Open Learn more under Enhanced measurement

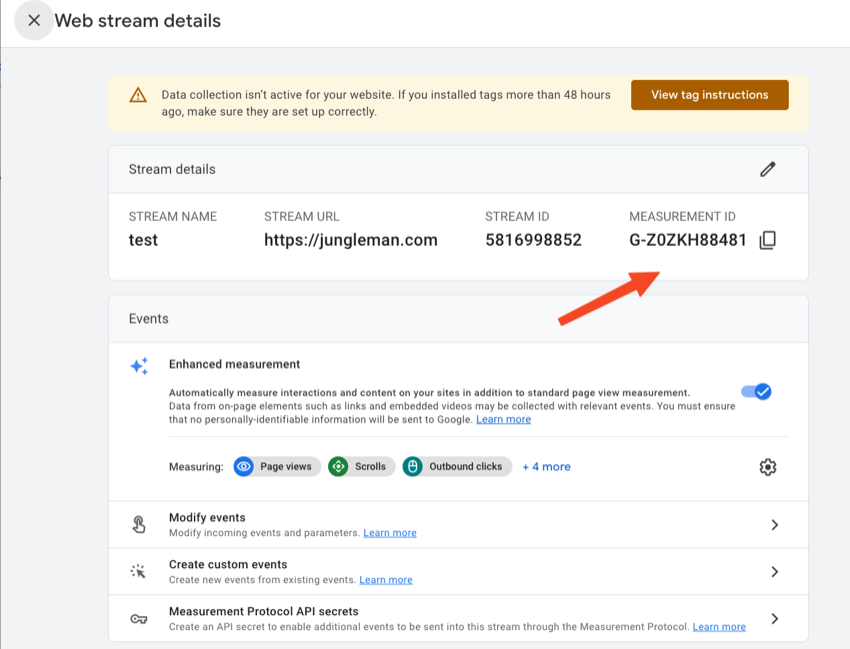click(x=503, y=419)
